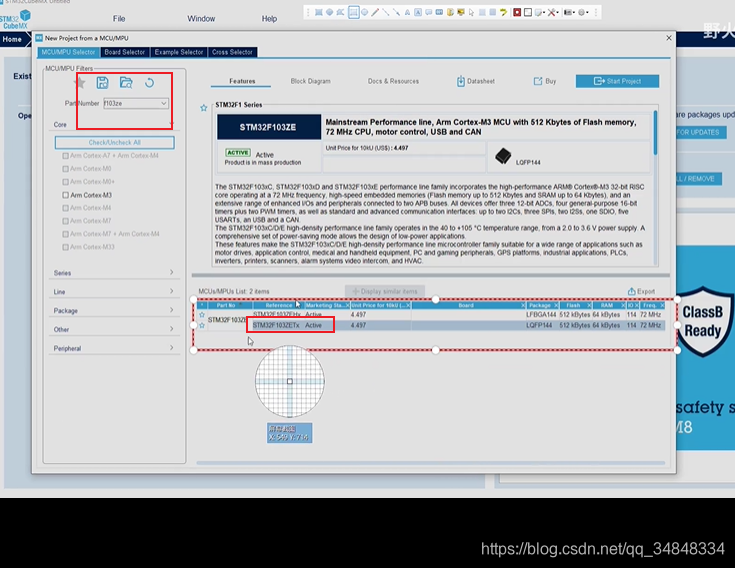Go to Home in the breadcrumb
Image resolution: width=735 pixels, height=568 pixels.
point(12,39)
